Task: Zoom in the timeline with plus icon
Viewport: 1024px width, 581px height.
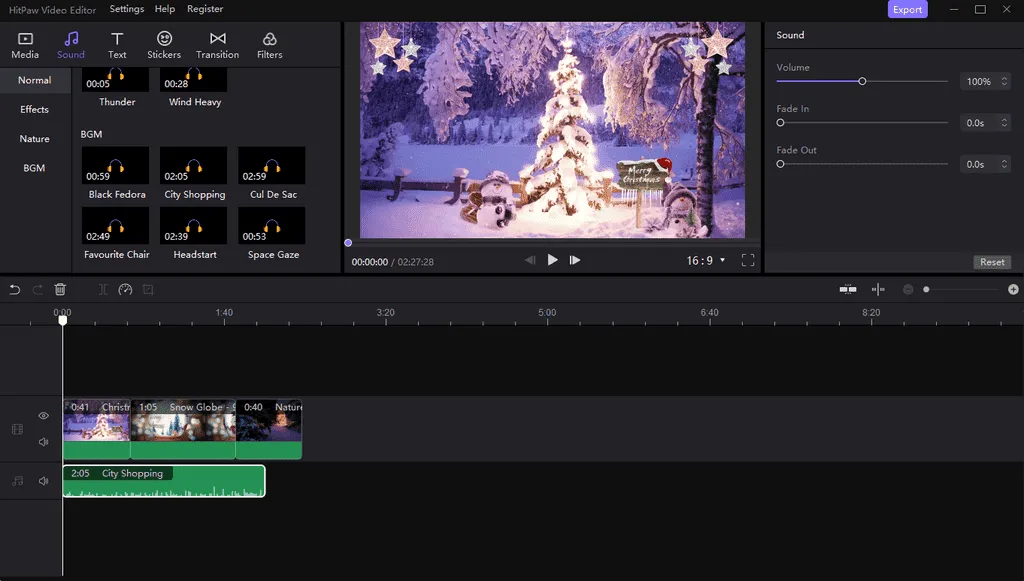Action: [x=1013, y=290]
